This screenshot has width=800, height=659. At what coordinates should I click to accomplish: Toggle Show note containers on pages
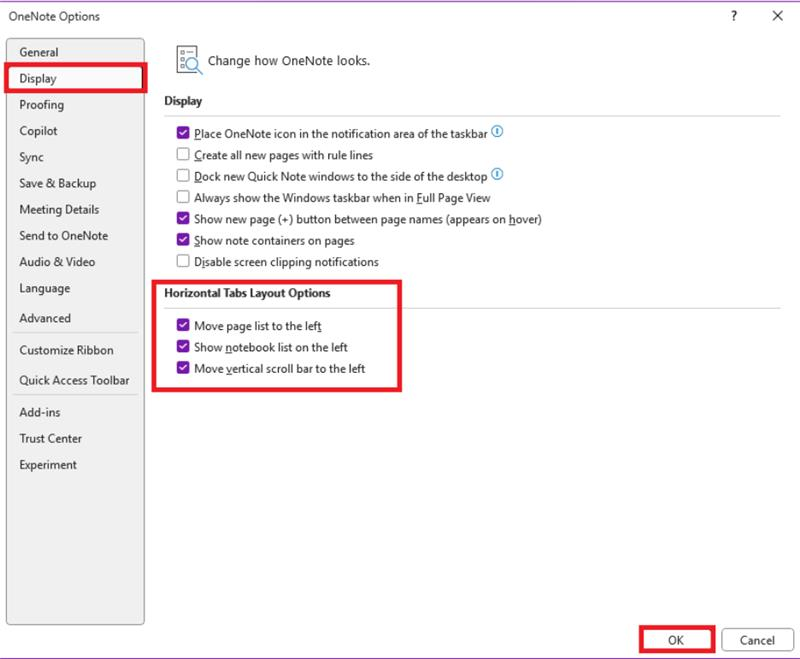183,240
